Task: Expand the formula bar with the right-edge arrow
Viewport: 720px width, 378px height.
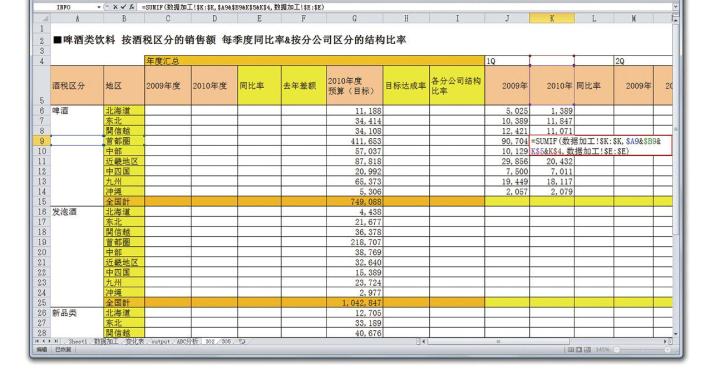Action: tap(676, 7)
